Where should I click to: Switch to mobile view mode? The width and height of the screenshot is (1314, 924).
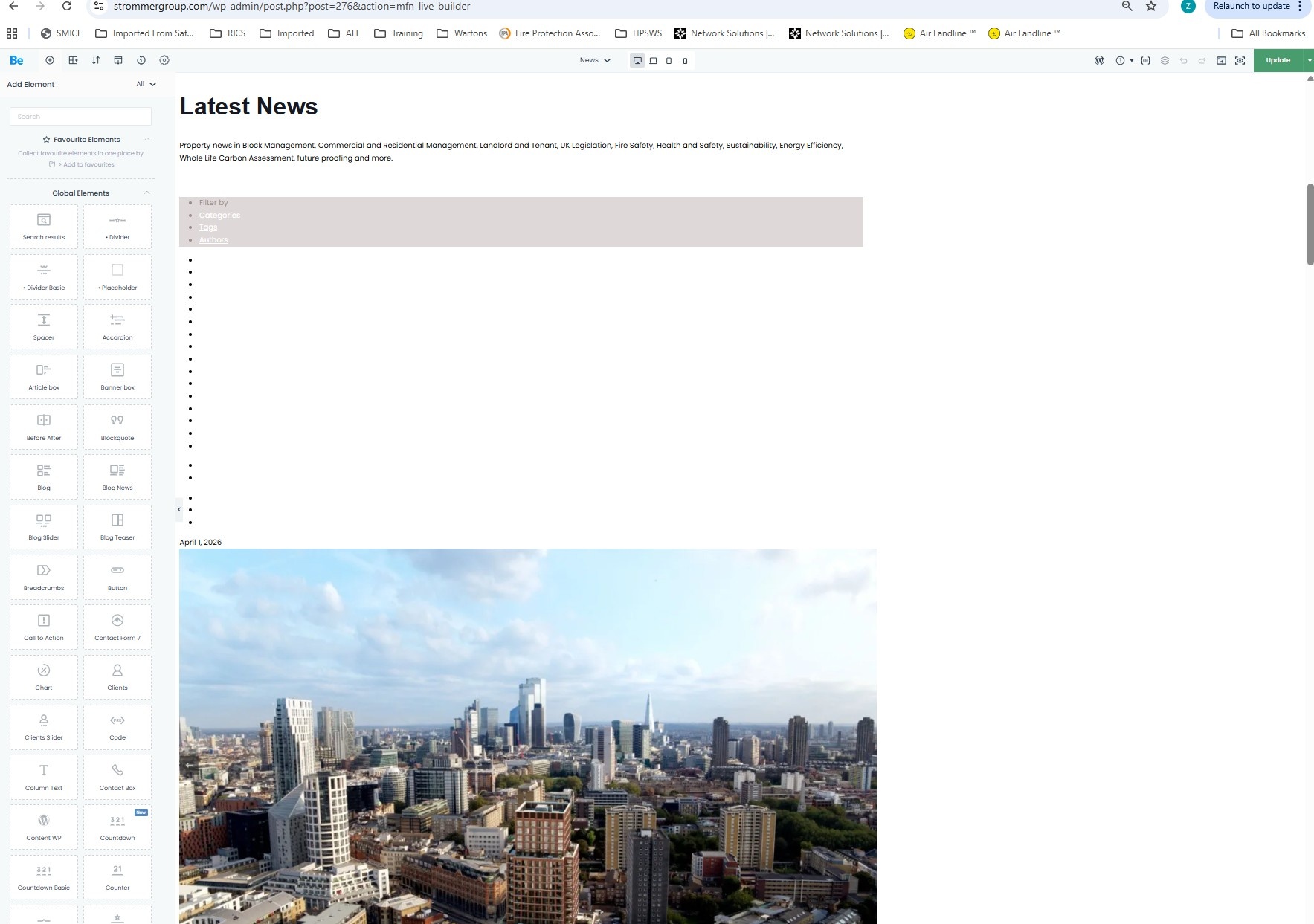point(685,61)
